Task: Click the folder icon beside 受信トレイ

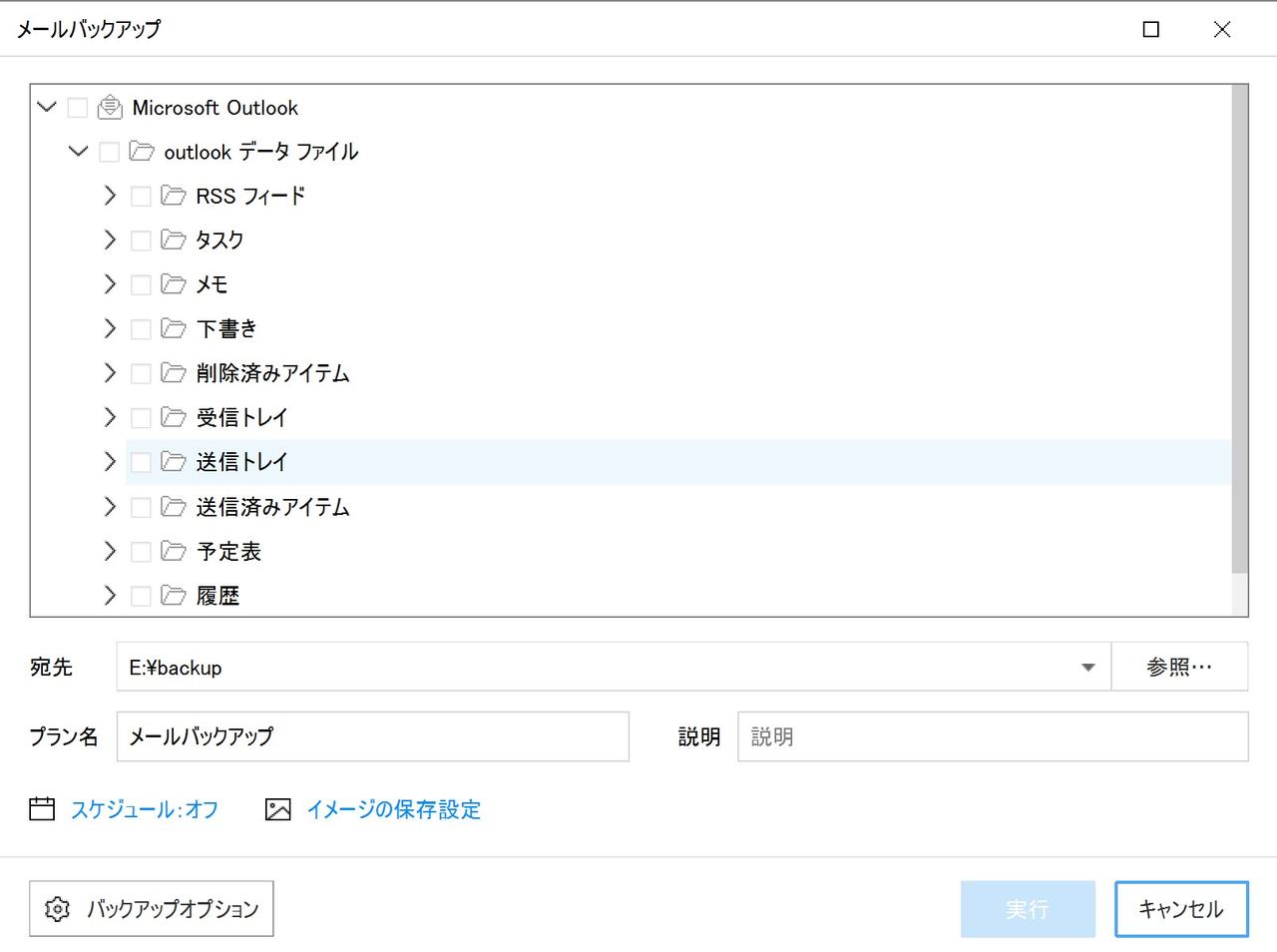Action: pyautogui.click(x=174, y=417)
